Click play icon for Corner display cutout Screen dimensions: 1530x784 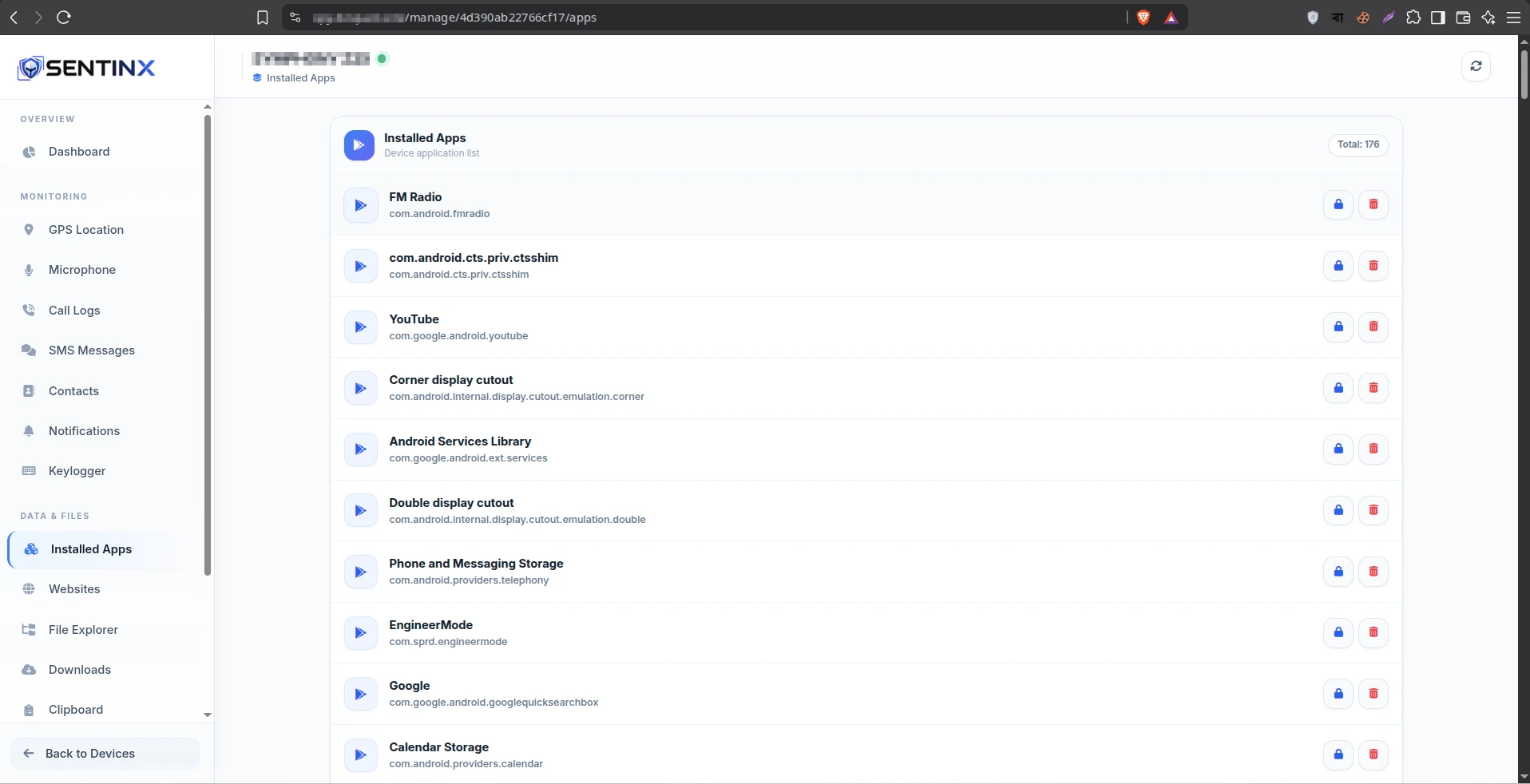(360, 388)
